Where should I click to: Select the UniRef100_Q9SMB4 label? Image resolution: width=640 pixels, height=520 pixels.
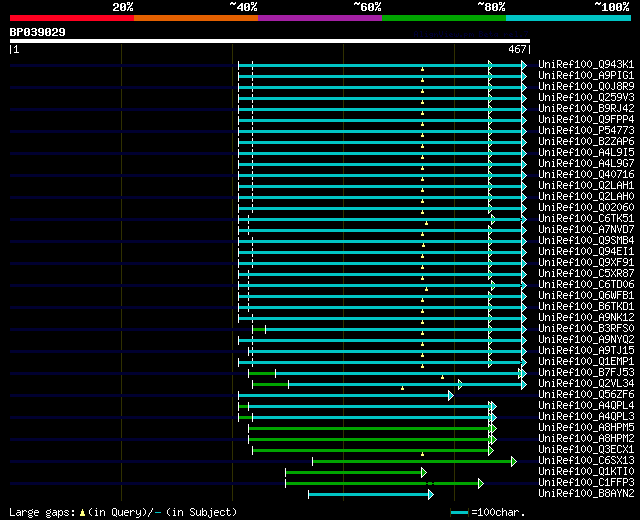[x=586, y=241]
